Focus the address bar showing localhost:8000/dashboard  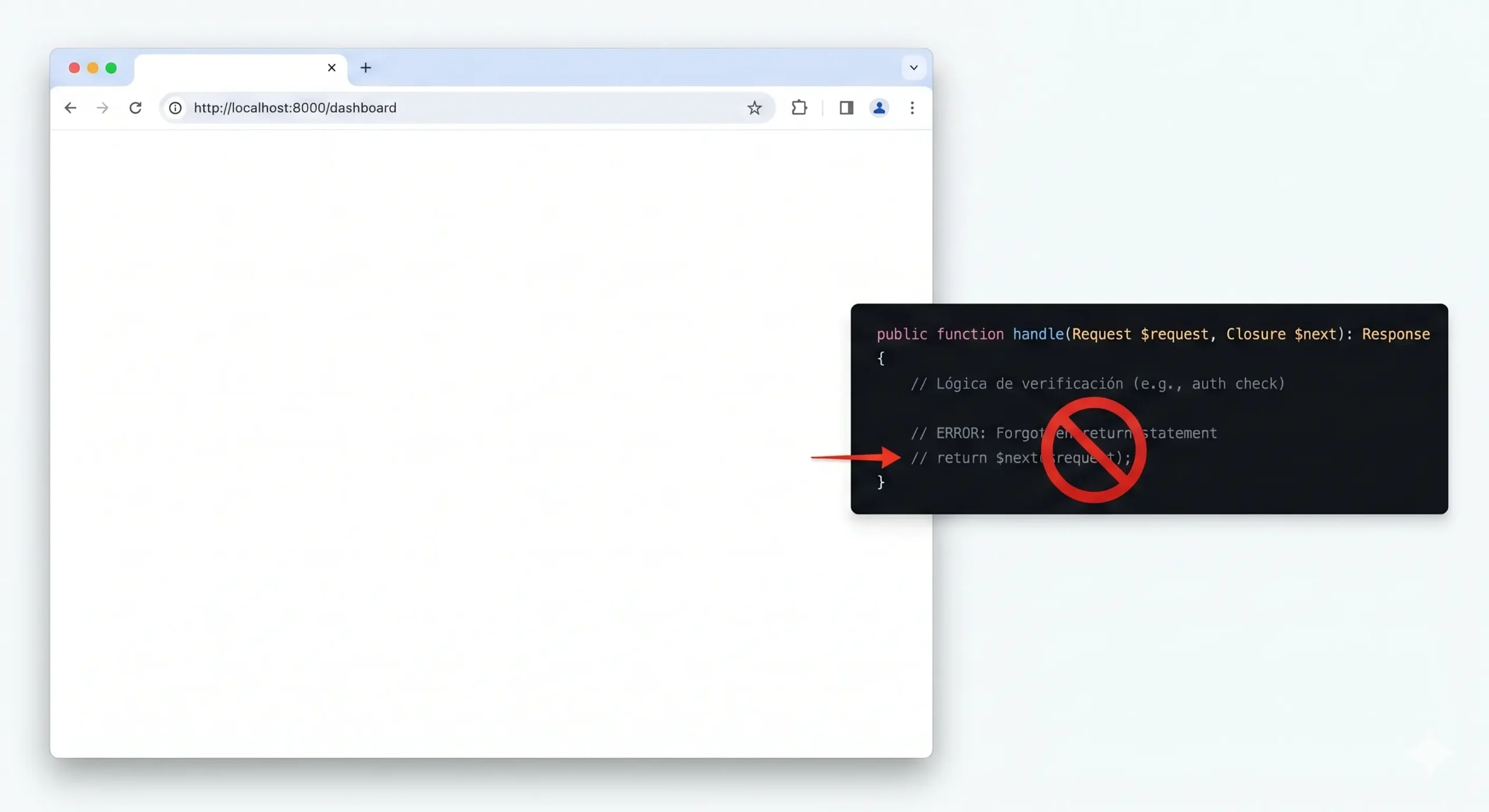(x=467, y=108)
